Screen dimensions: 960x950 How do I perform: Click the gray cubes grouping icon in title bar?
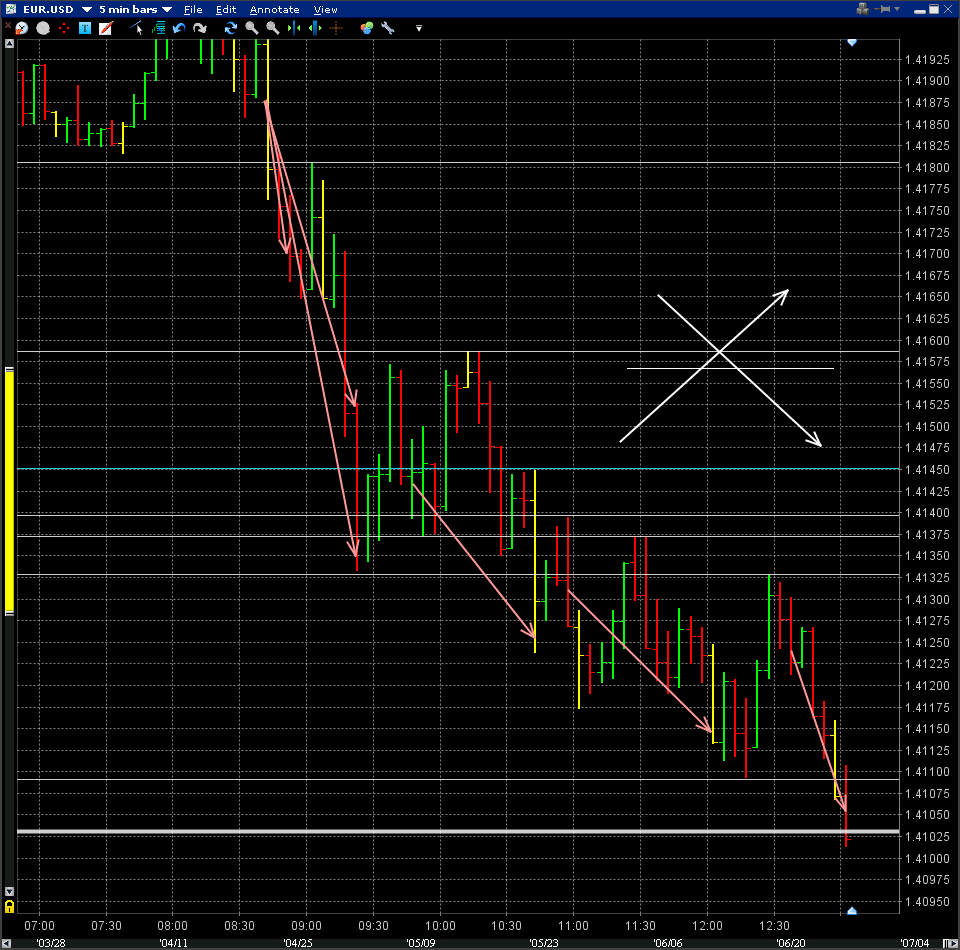pyautogui.click(x=863, y=9)
